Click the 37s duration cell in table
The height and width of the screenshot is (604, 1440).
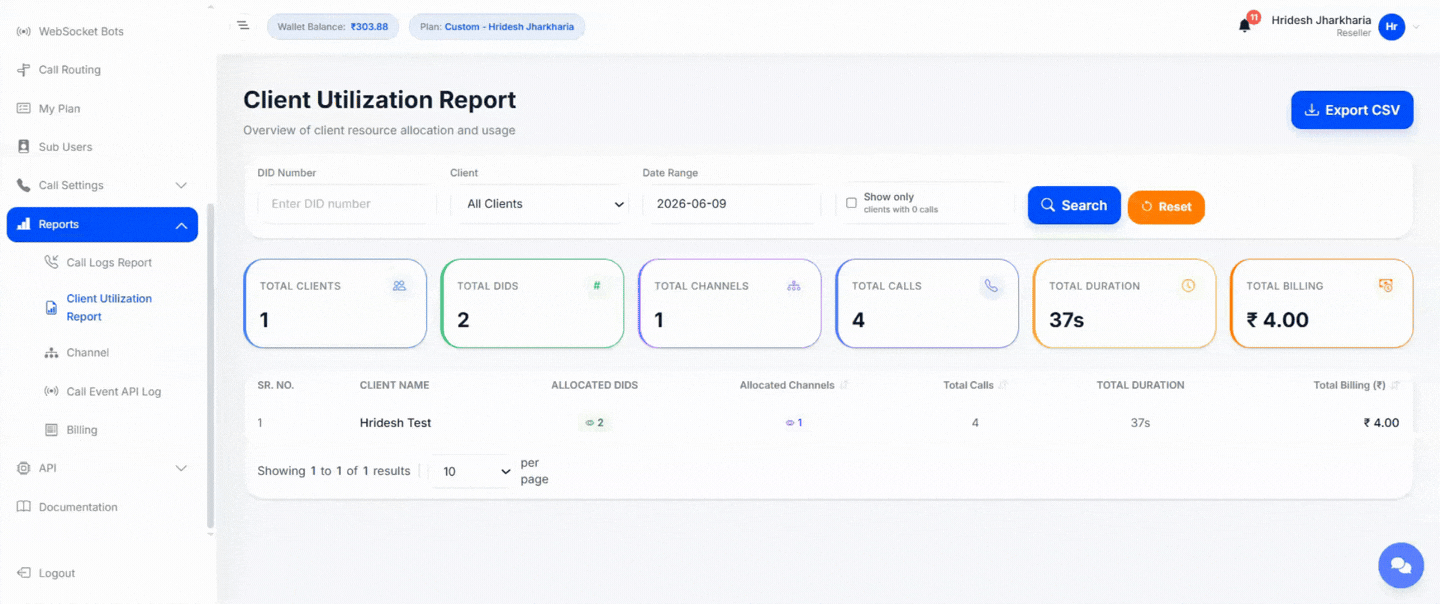[1140, 423]
